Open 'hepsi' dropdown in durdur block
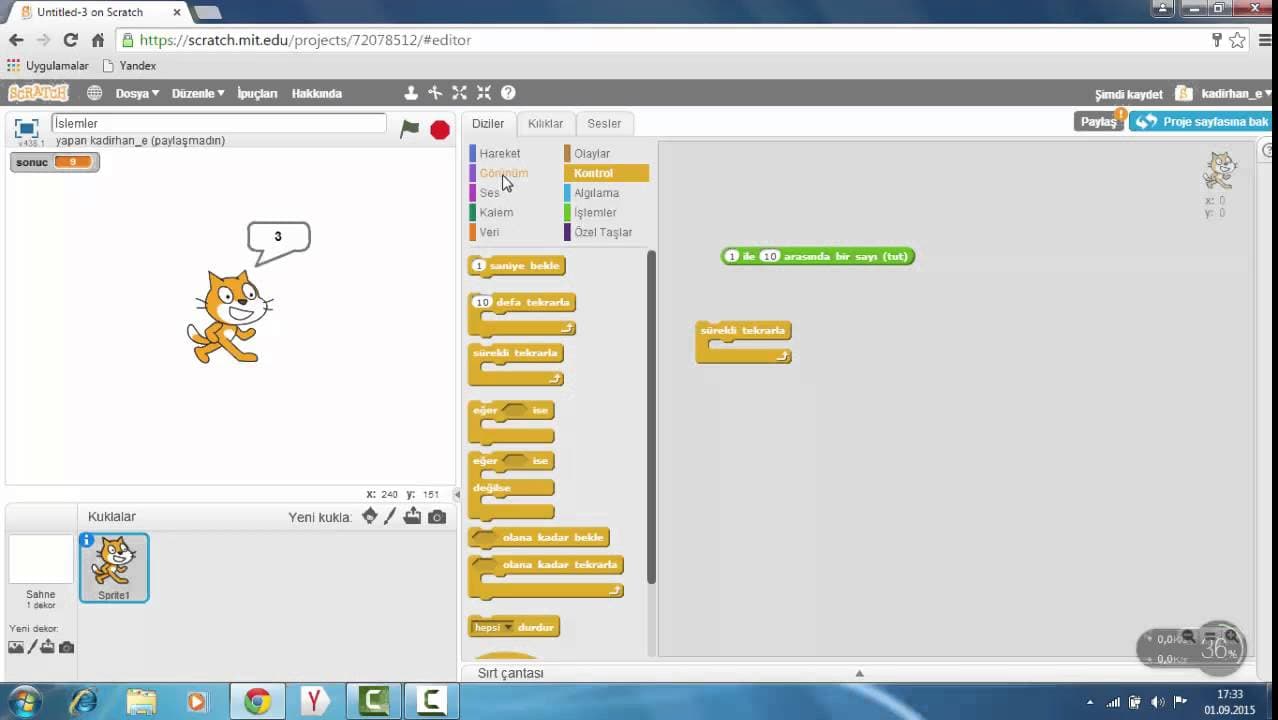Screen dimensions: 1278x720 tap(493, 627)
